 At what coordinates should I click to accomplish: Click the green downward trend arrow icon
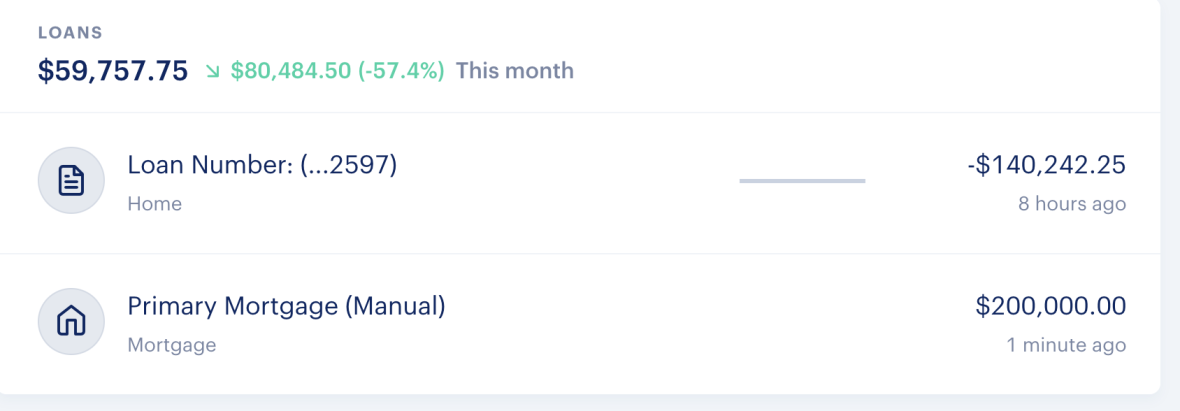point(211,72)
